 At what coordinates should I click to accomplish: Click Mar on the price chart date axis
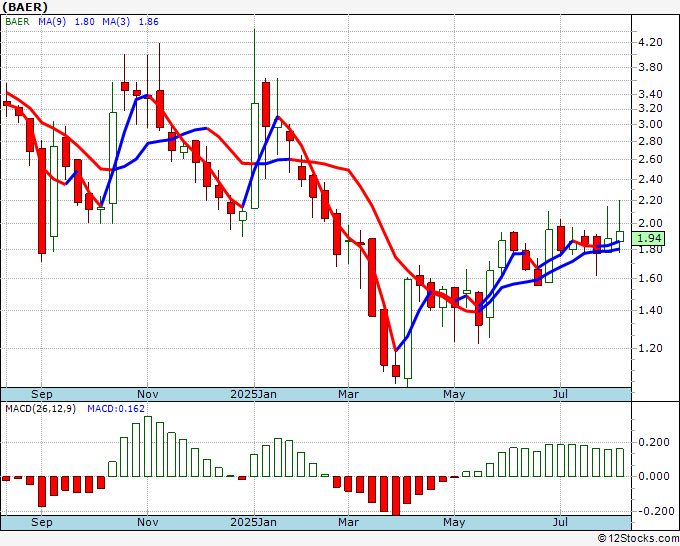click(349, 395)
